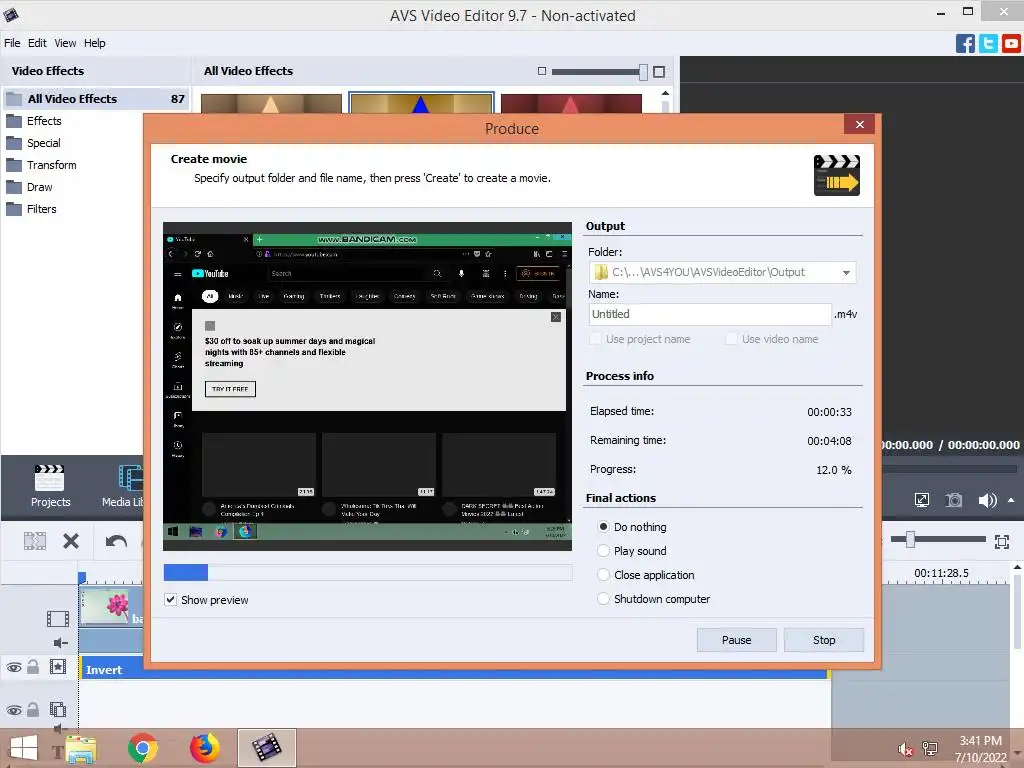
Task: Click the small thumbnail size icon
Action: coord(541,71)
